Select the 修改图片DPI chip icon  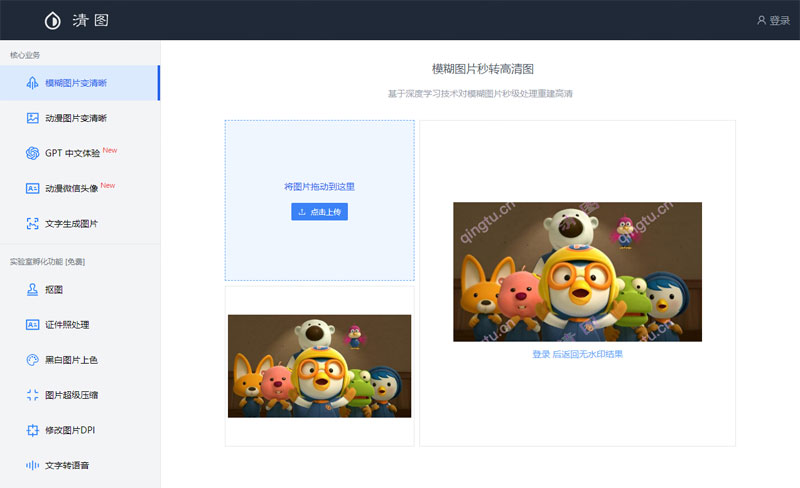33,430
